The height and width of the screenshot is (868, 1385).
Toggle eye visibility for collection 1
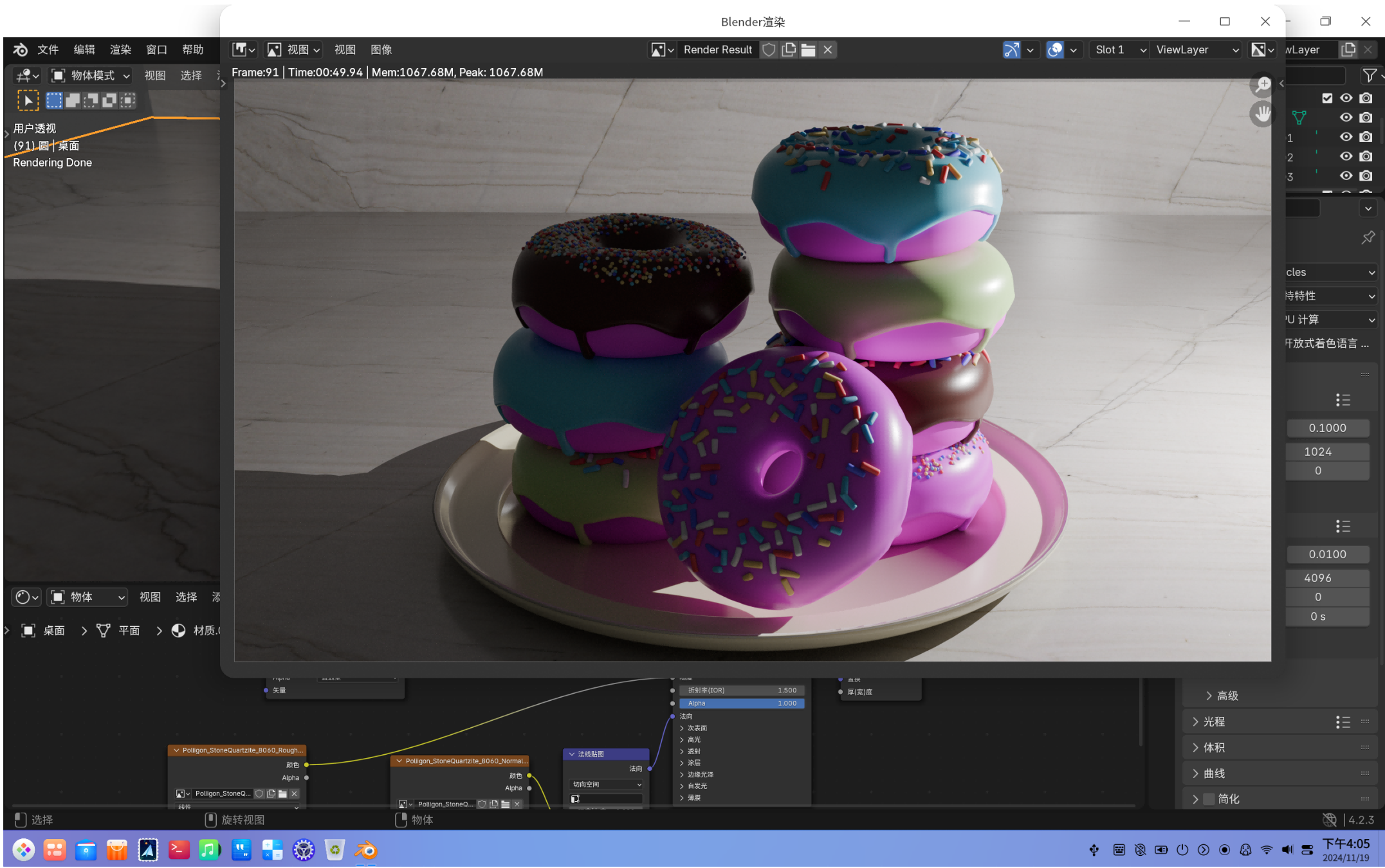pos(1346,137)
